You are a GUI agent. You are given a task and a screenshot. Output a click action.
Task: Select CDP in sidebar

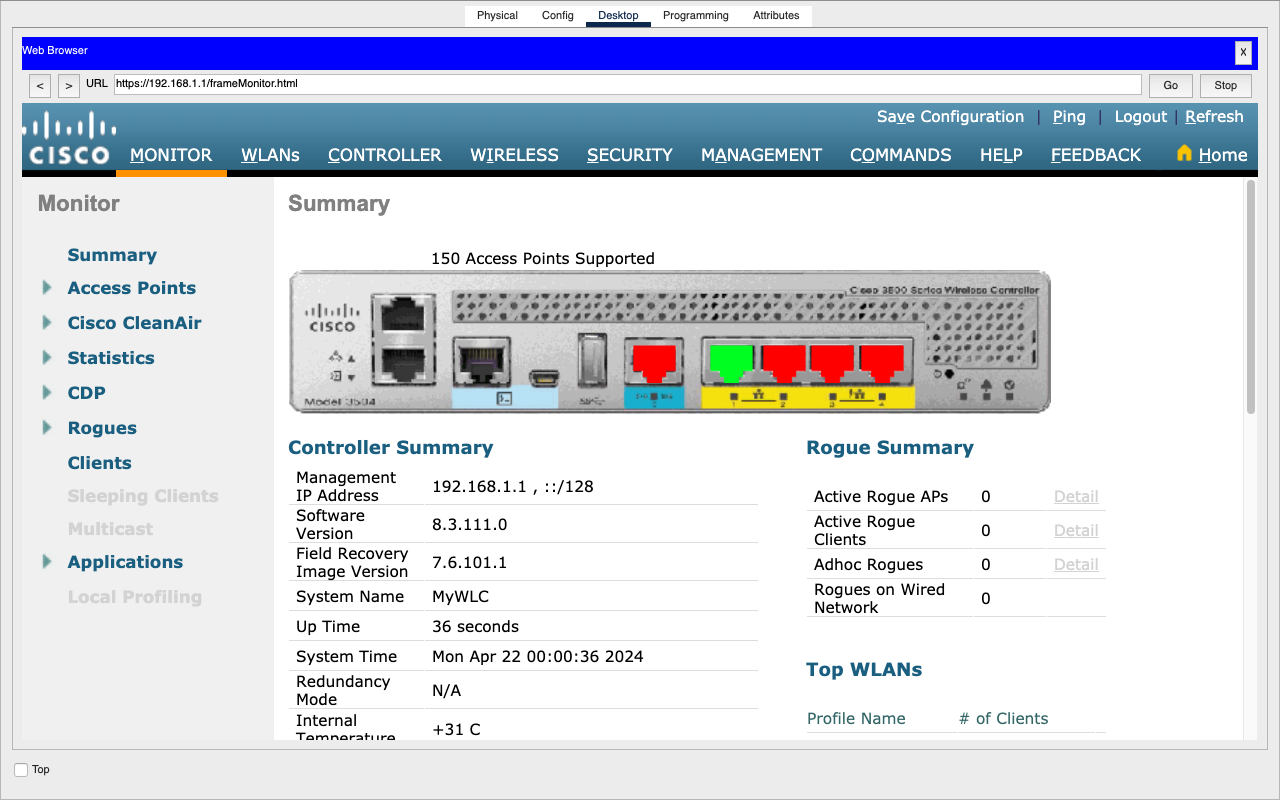(86, 393)
